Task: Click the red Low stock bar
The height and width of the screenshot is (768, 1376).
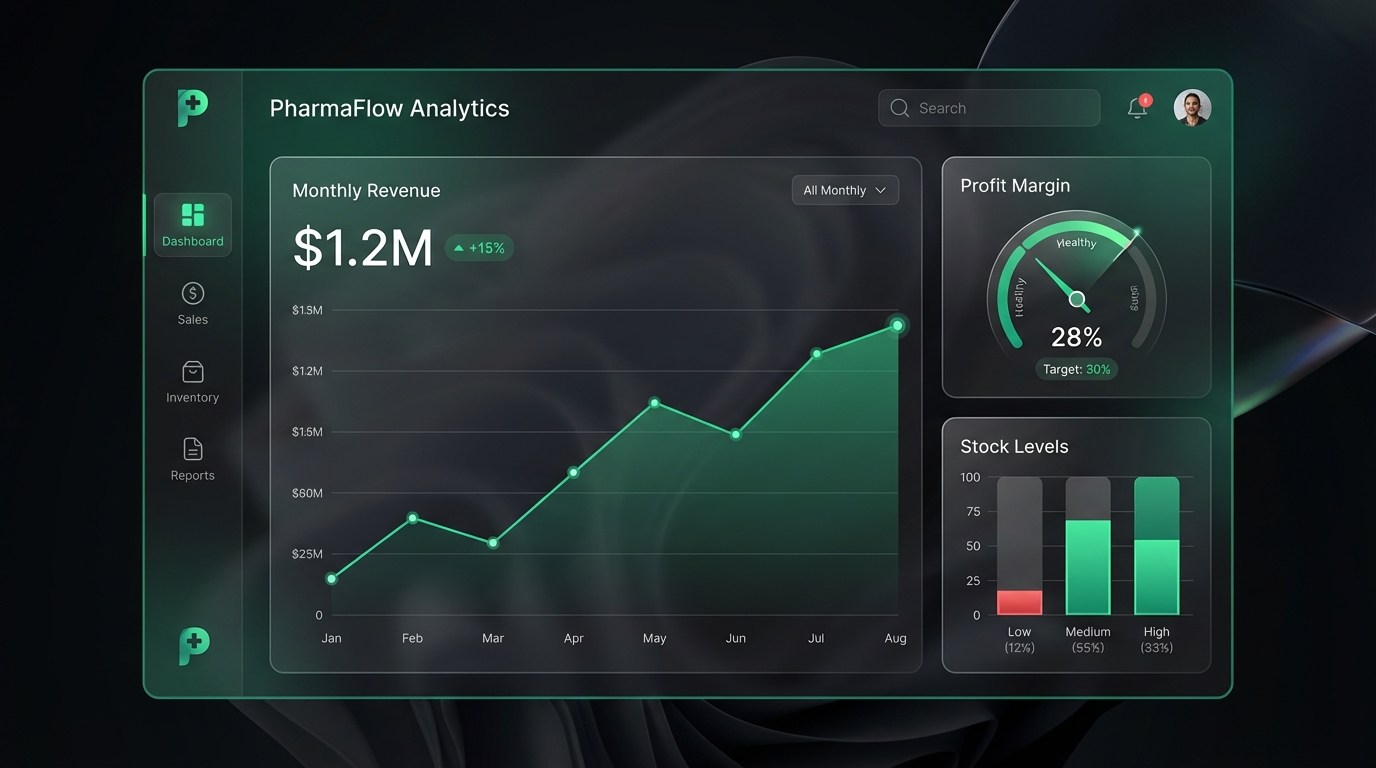Action: (1019, 602)
